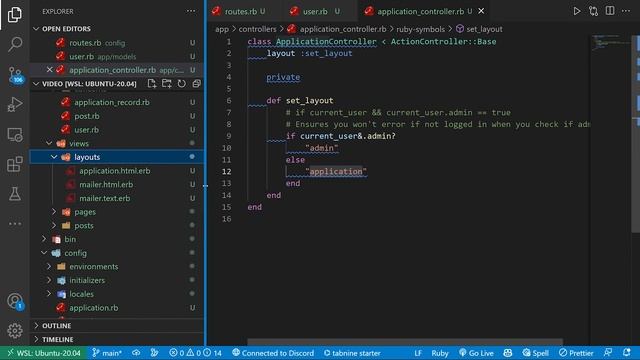Create a new file in explorer
640x360 pixels.
(x=152, y=83)
